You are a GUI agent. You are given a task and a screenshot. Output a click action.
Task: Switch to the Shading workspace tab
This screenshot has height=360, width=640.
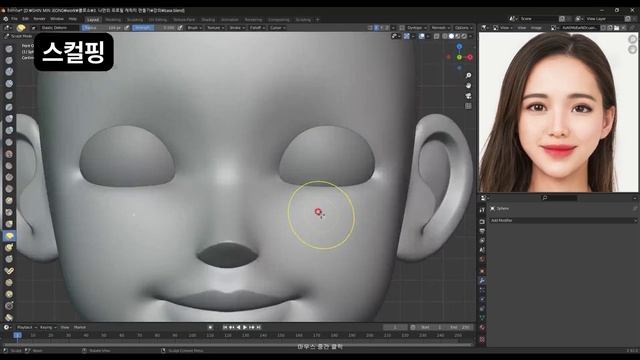(x=208, y=20)
